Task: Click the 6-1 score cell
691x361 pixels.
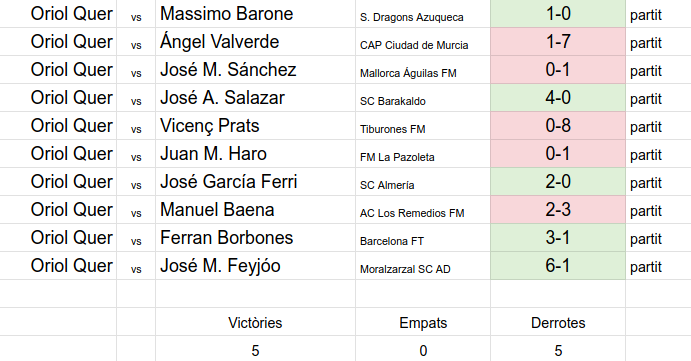Action: click(x=558, y=265)
